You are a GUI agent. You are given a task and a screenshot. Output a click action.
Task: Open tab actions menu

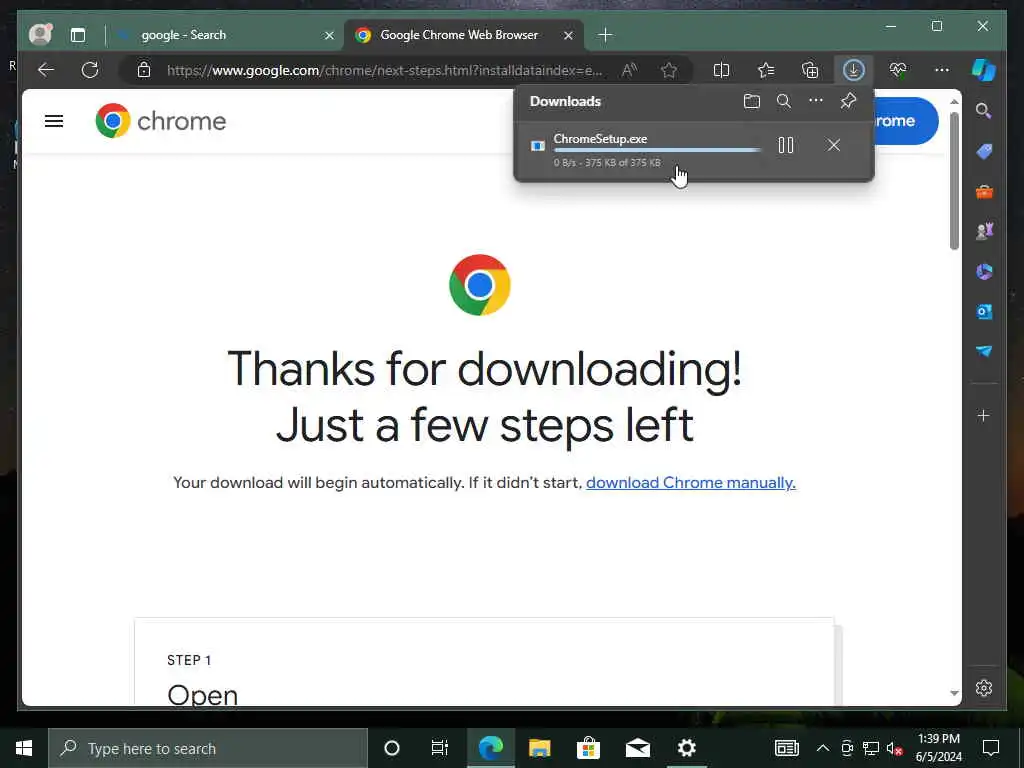pyautogui.click(x=78, y=35)
